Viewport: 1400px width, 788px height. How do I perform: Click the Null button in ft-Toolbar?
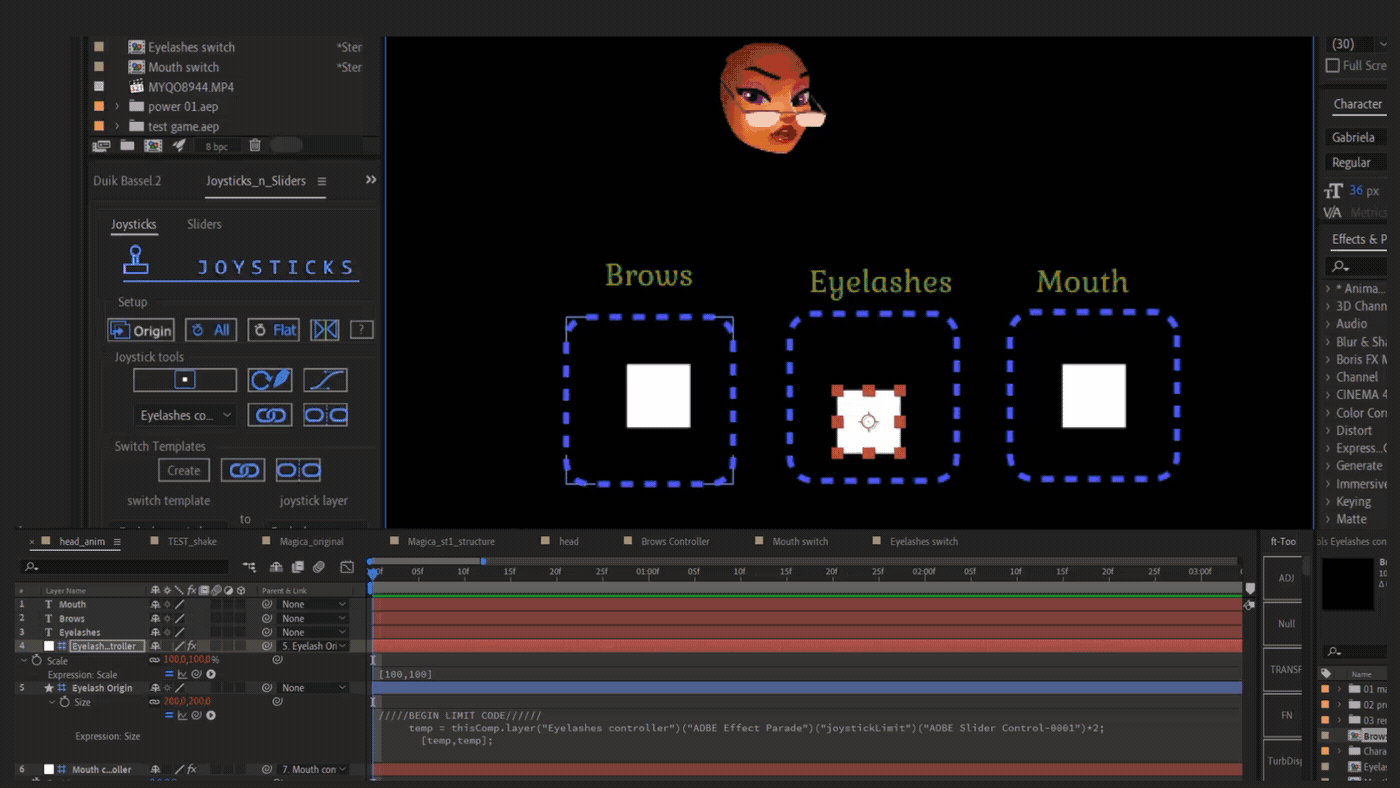point(1286,624)
